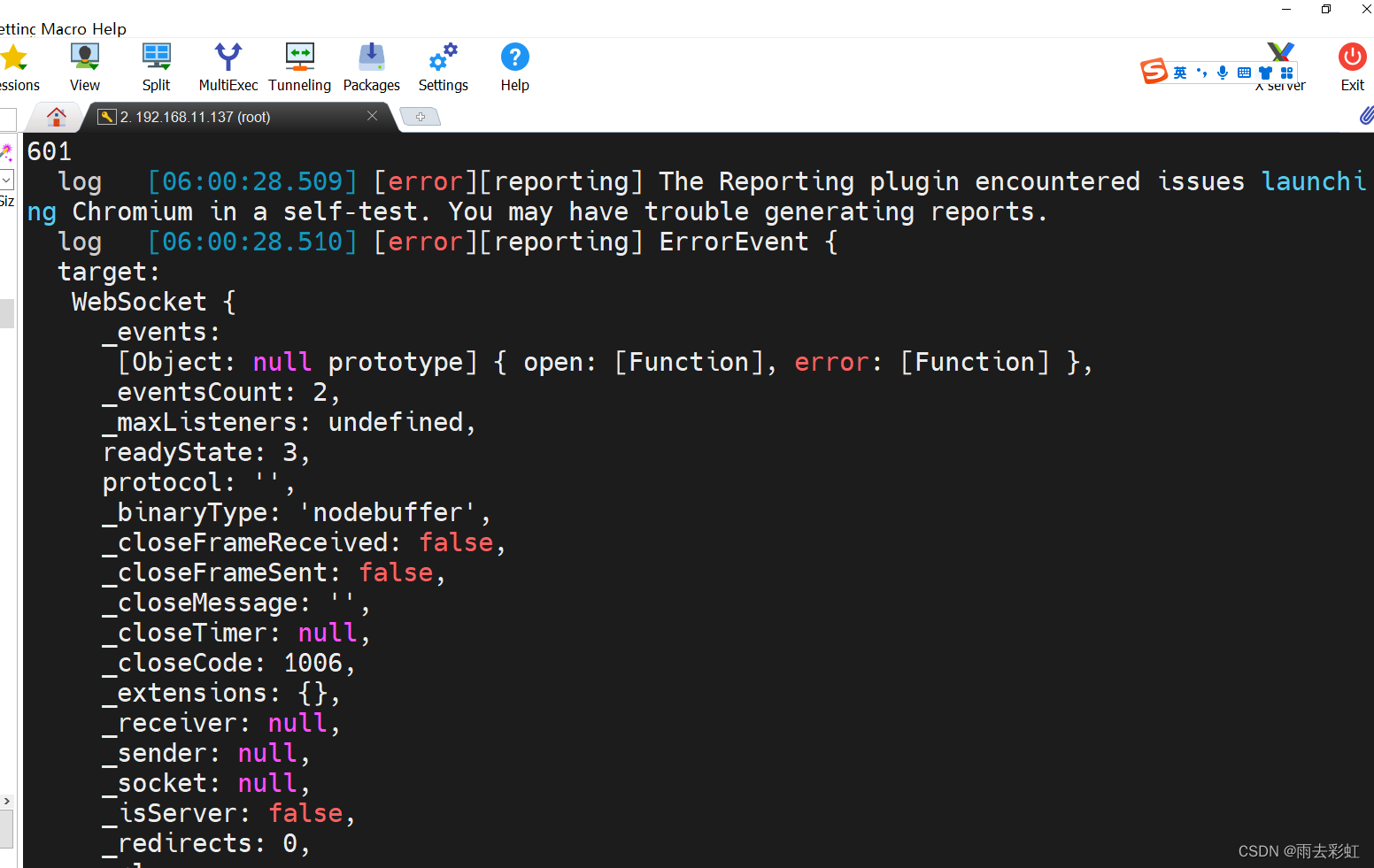Click the '_redirects: 0,' line
1374x868 pixels.
point(206,843)
